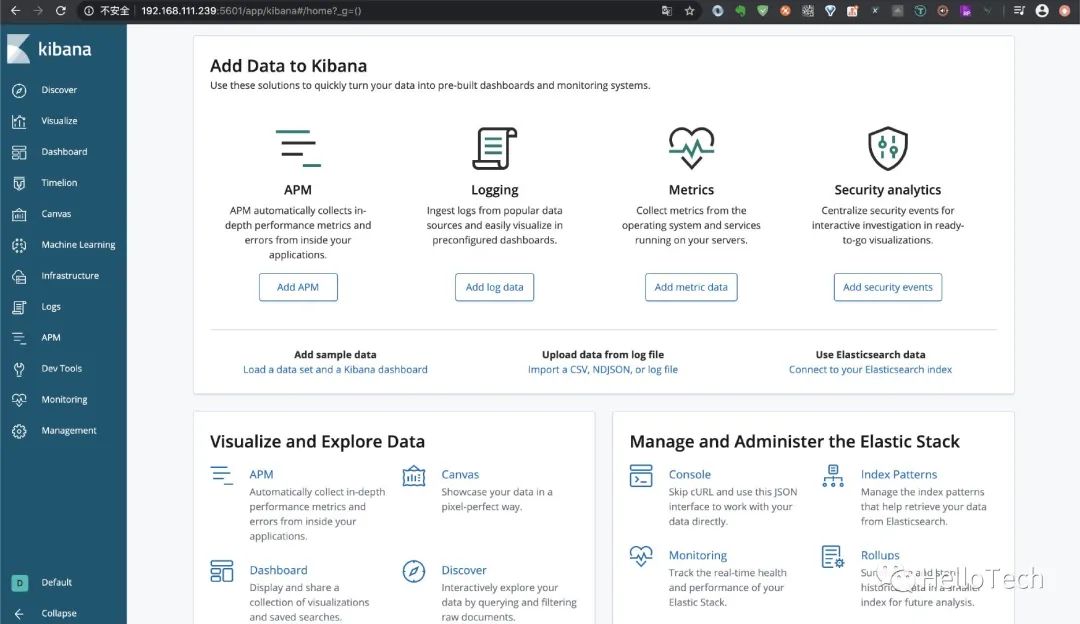Open Load a data set and Kibana dashboard link
Image resolution: width=1080 pixels, height=624 pixels.
[x=335, y=370]
